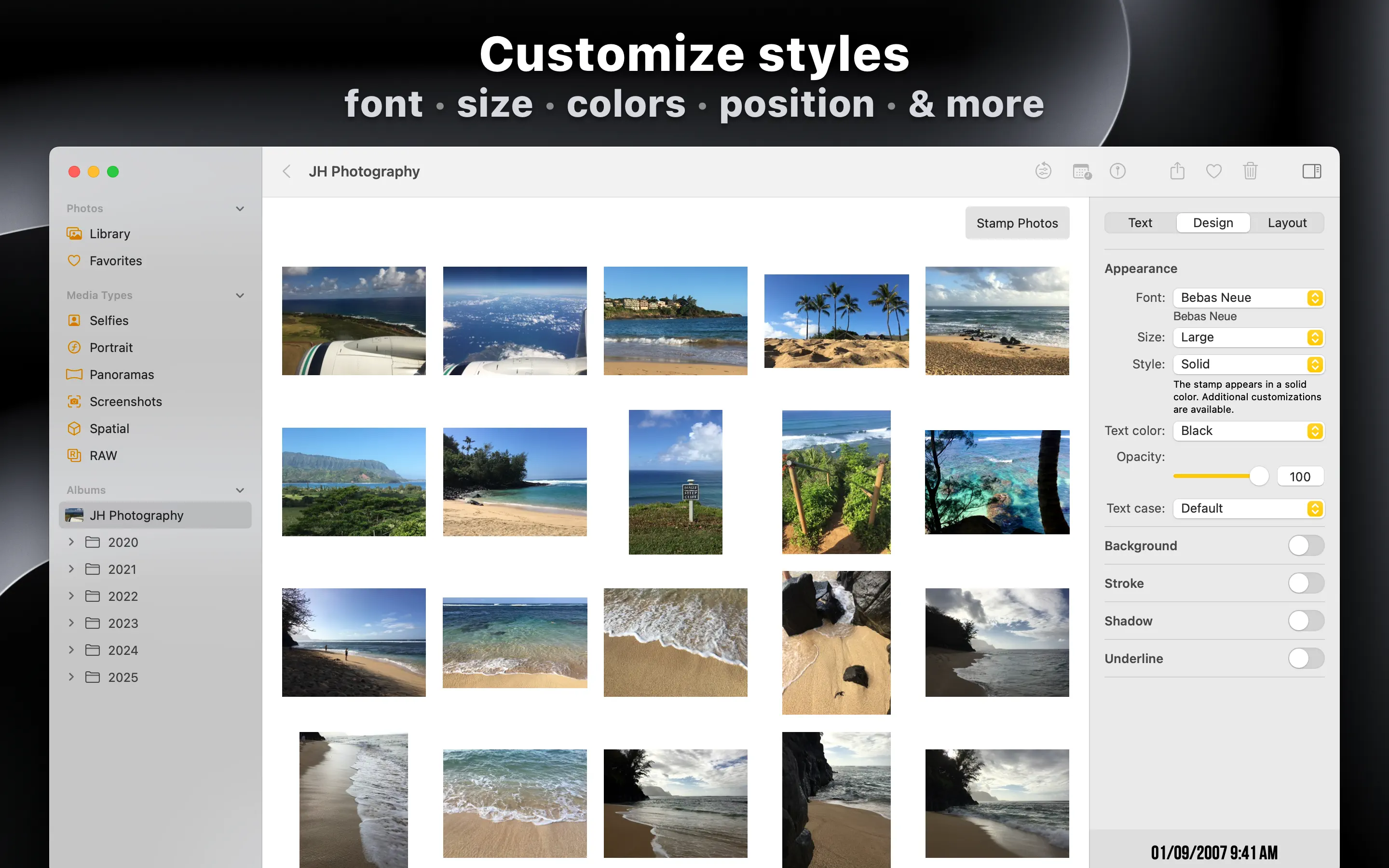Click the heart favorite icon in toolbar
Screen dimensions: 1389x868
coord(1213,171)
